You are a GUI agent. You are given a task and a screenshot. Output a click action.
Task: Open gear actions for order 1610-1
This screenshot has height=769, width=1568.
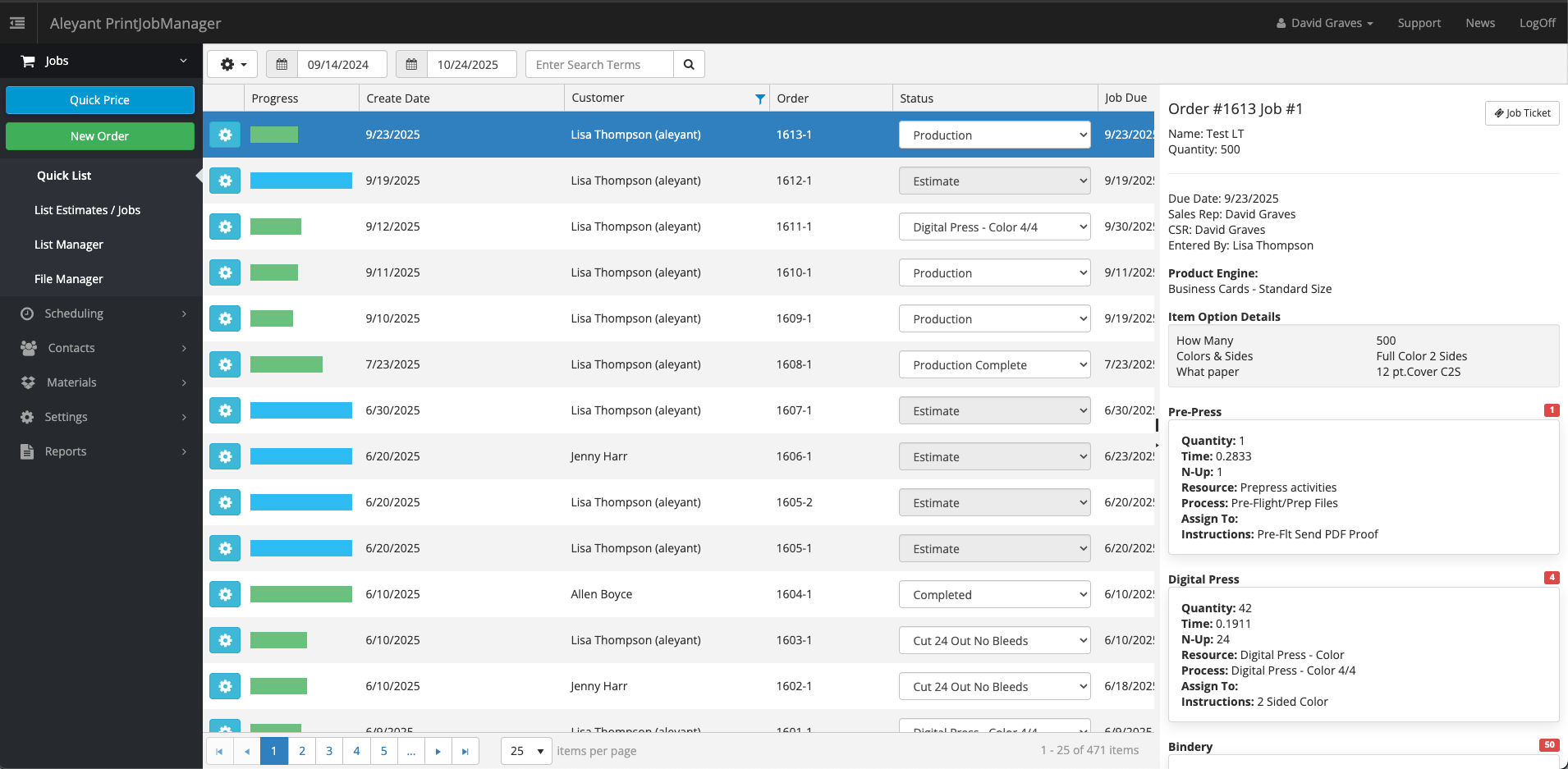click(x=225, y=272)
